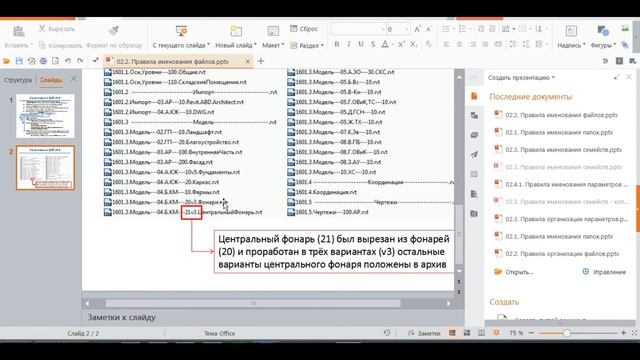Select slide 1 thumbnail
This screenshot has height=360, width=640.
click(x=45, y=116)
